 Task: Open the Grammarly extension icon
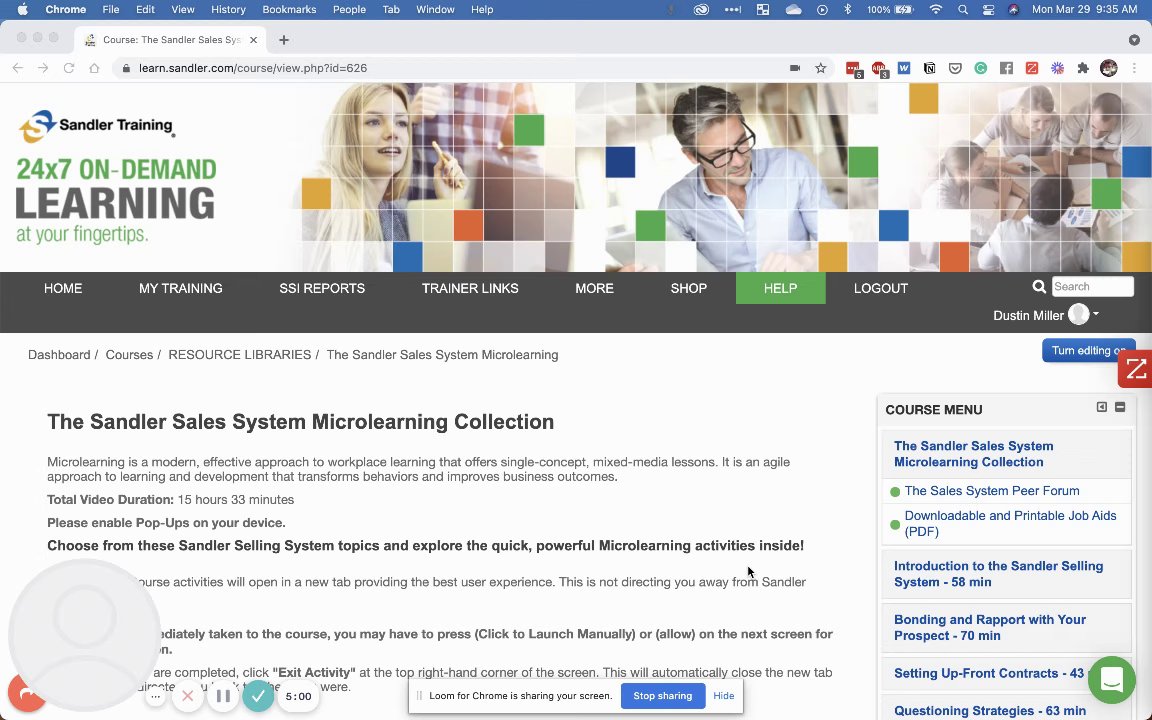tap(981, 68)
